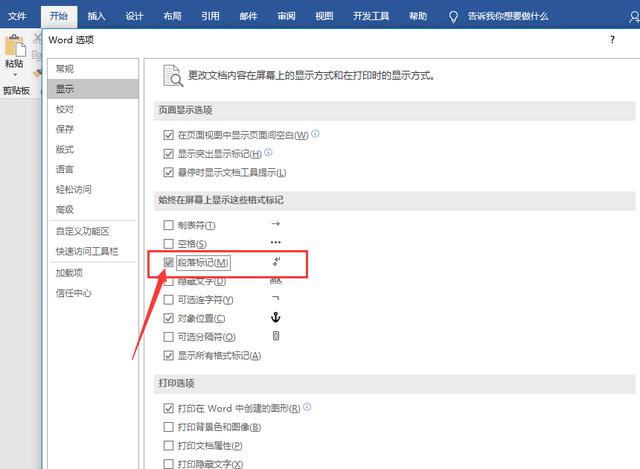The height and width of the screenshot is (469, 640).
Task: Click the 剪贴板 group label
Action: point(17,91)
